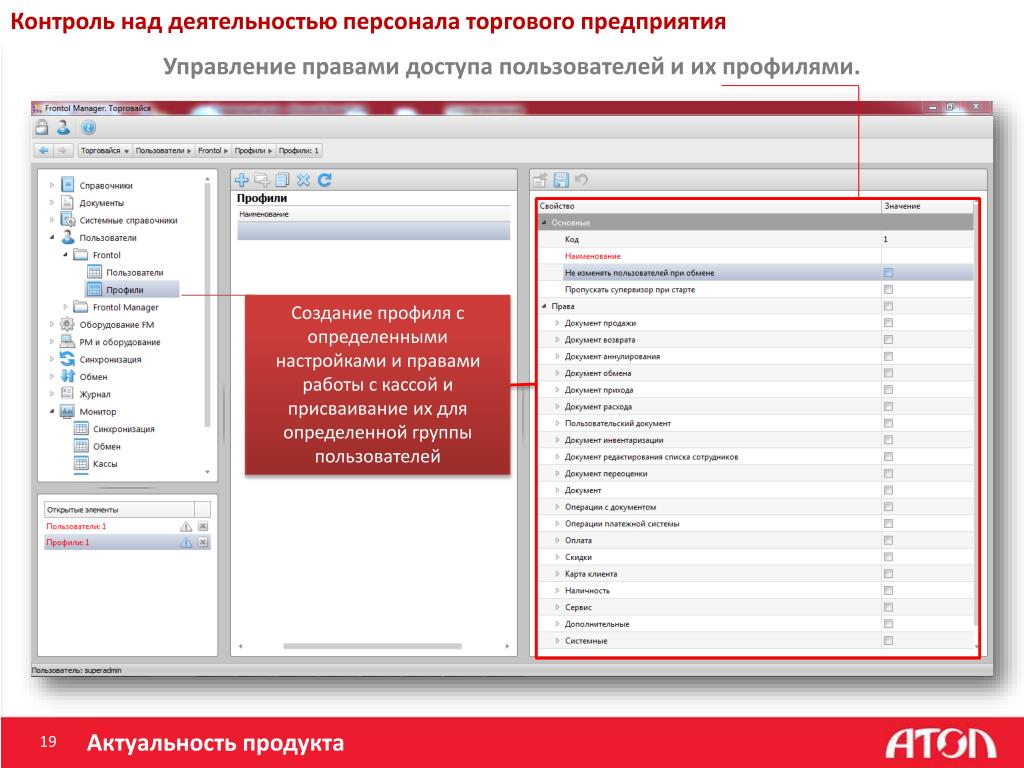
Task: Click the Свойство column header
Action: (x=709, y=206)
